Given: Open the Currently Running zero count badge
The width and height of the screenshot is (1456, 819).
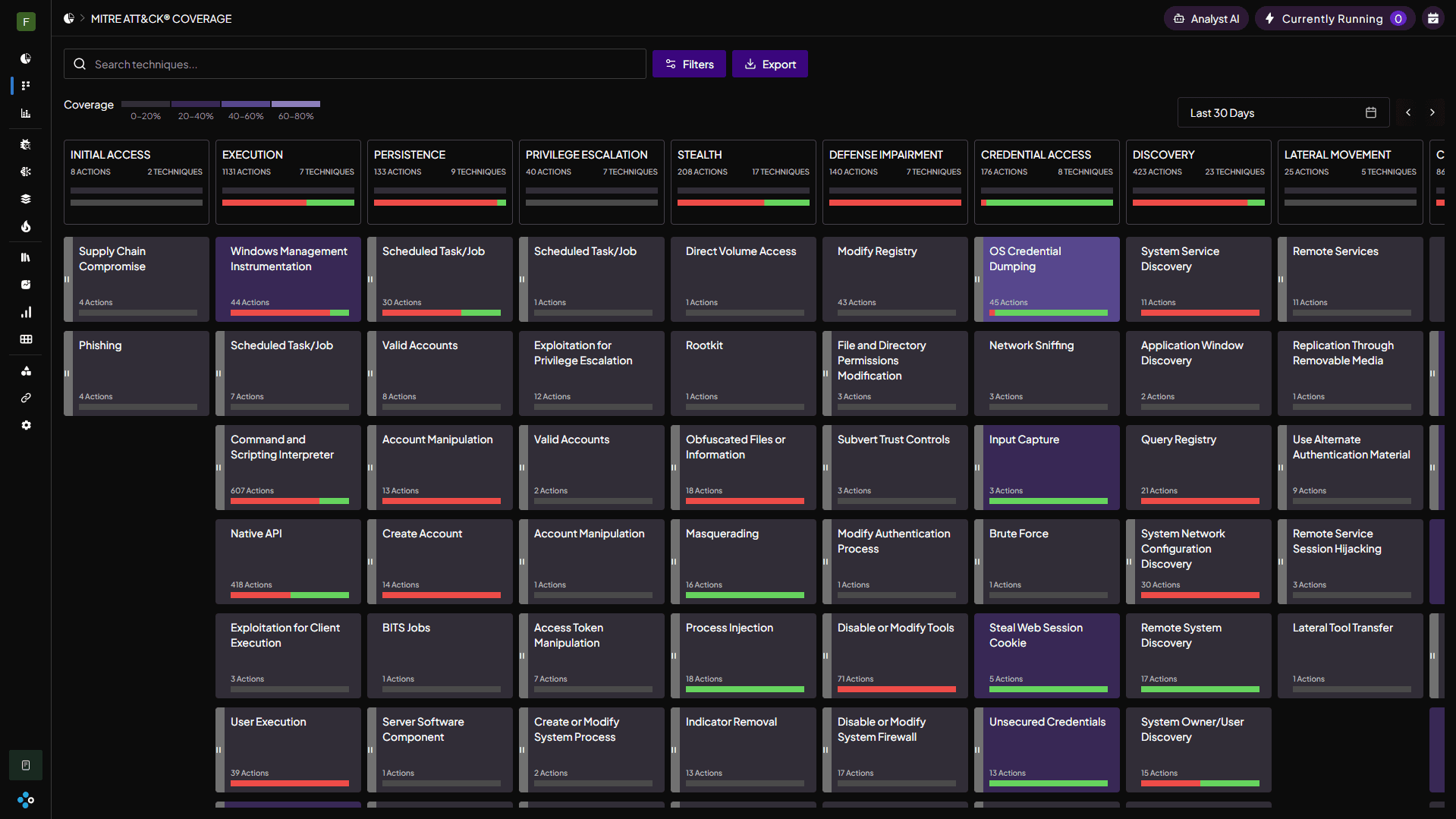Looking at the screenshot, I should coord(1398,18).
